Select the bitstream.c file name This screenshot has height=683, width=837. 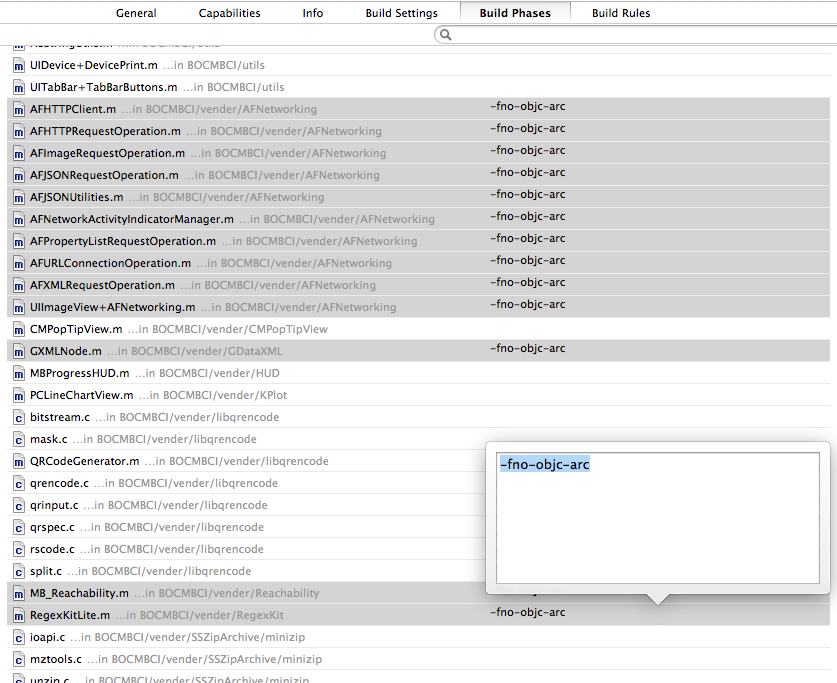click(60, 417)
